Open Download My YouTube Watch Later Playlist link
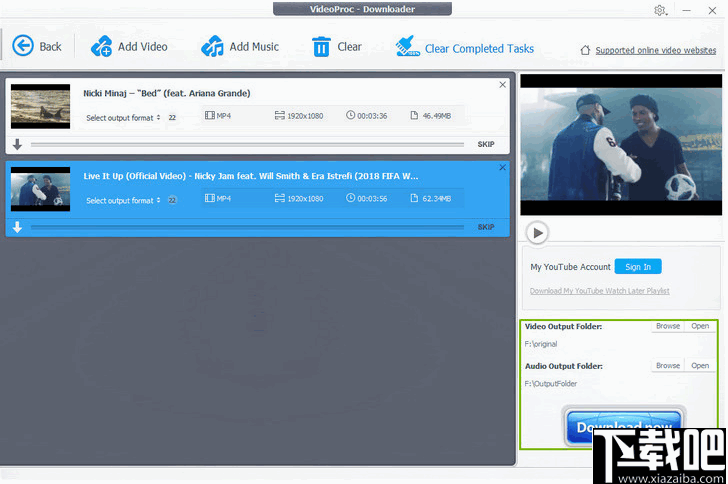Viewport: 728px width, 484px height. [599, 291]
